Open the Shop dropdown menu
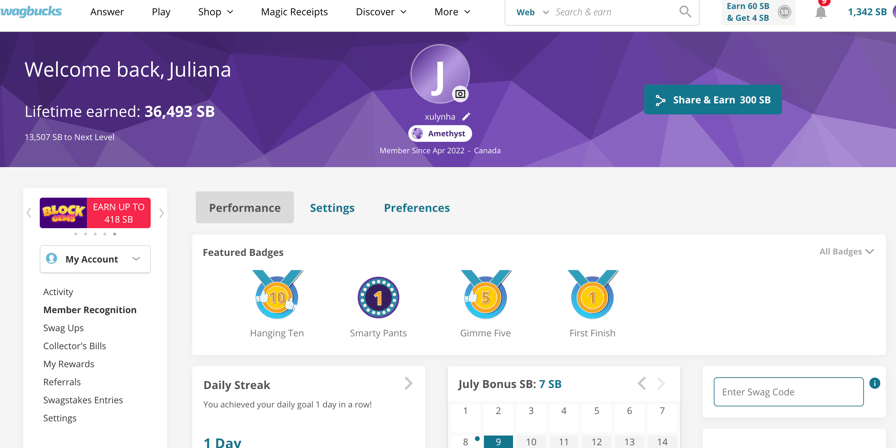This screenshot has height=448, width=896. click(x=215, y=12)
